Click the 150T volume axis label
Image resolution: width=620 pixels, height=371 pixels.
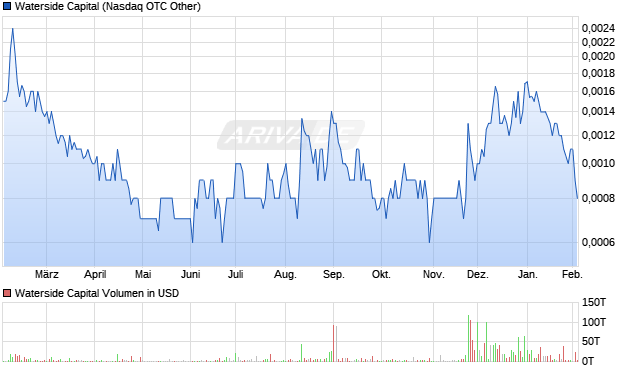pyautogui.click(x=594, y=303)
